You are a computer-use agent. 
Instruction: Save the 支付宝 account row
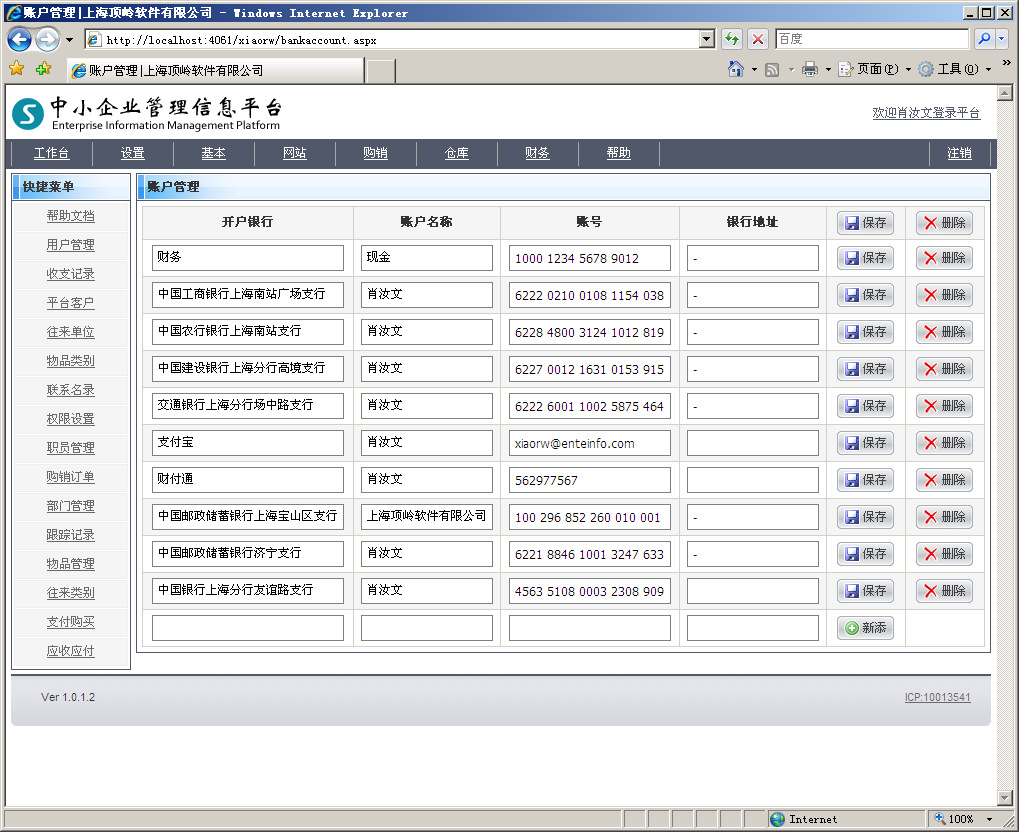click(x=865, y=443)
